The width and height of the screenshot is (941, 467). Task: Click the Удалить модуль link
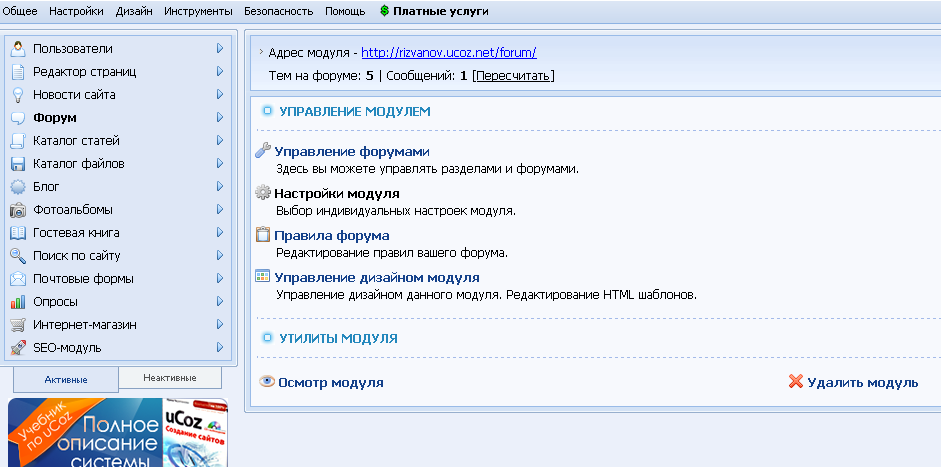click(x=862, y=382)
